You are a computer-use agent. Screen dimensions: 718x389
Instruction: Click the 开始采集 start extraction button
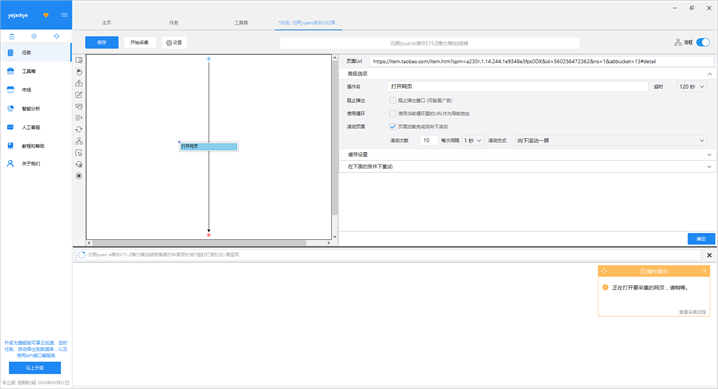[140, 43]
